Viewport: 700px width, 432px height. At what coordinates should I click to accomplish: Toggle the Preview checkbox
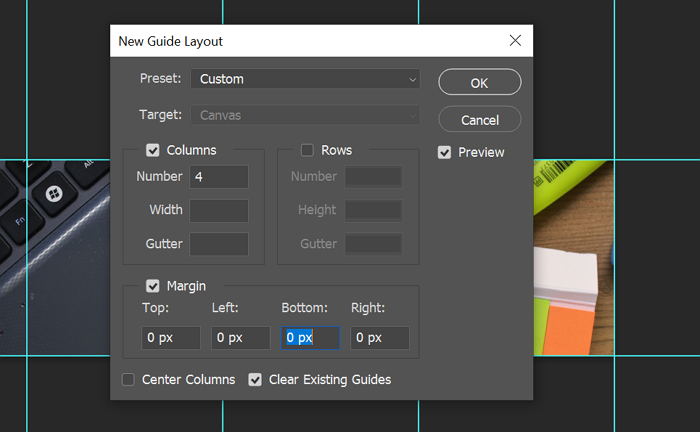(444, 152)
